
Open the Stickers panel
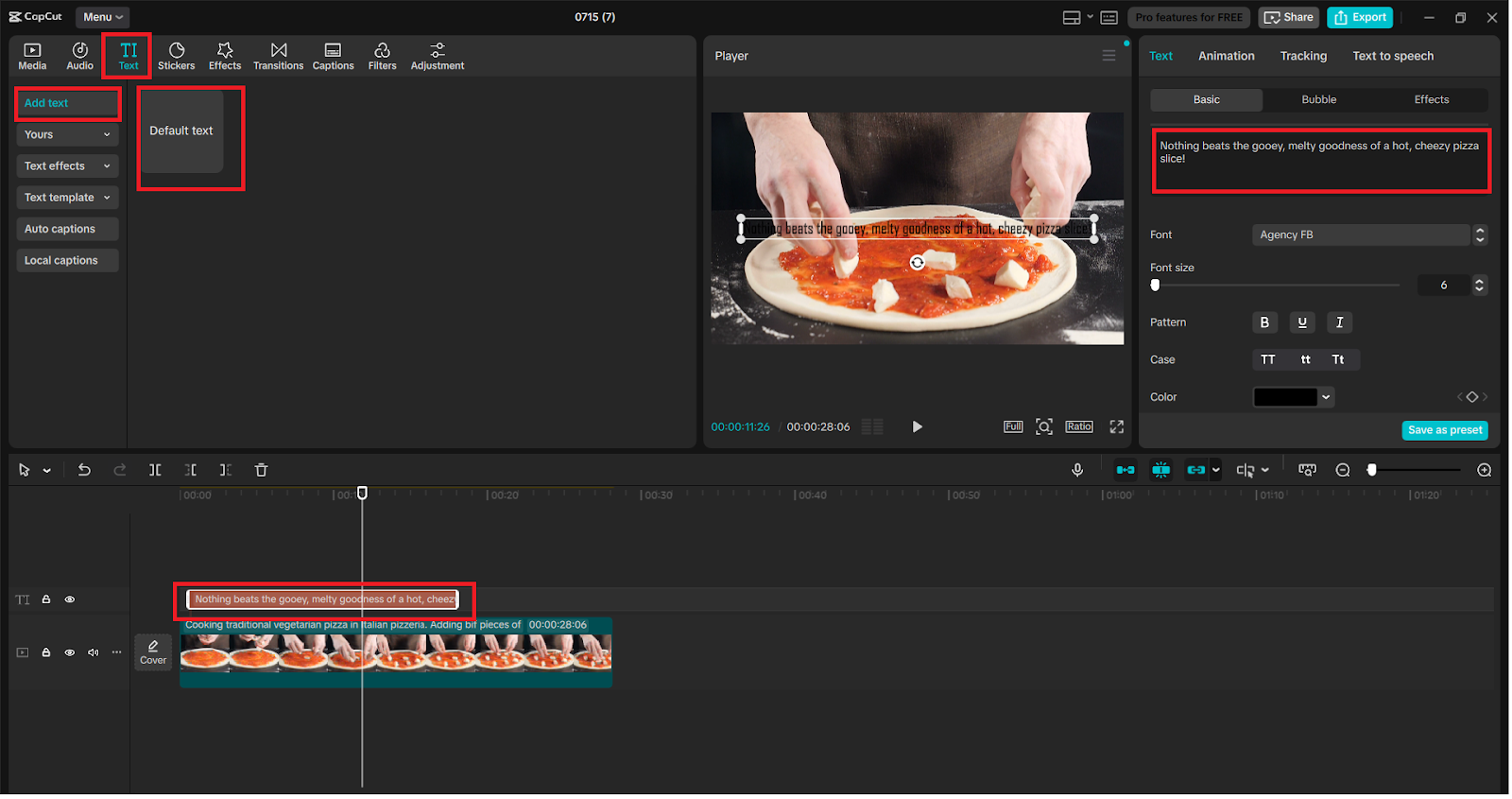[x=176, y=56]
